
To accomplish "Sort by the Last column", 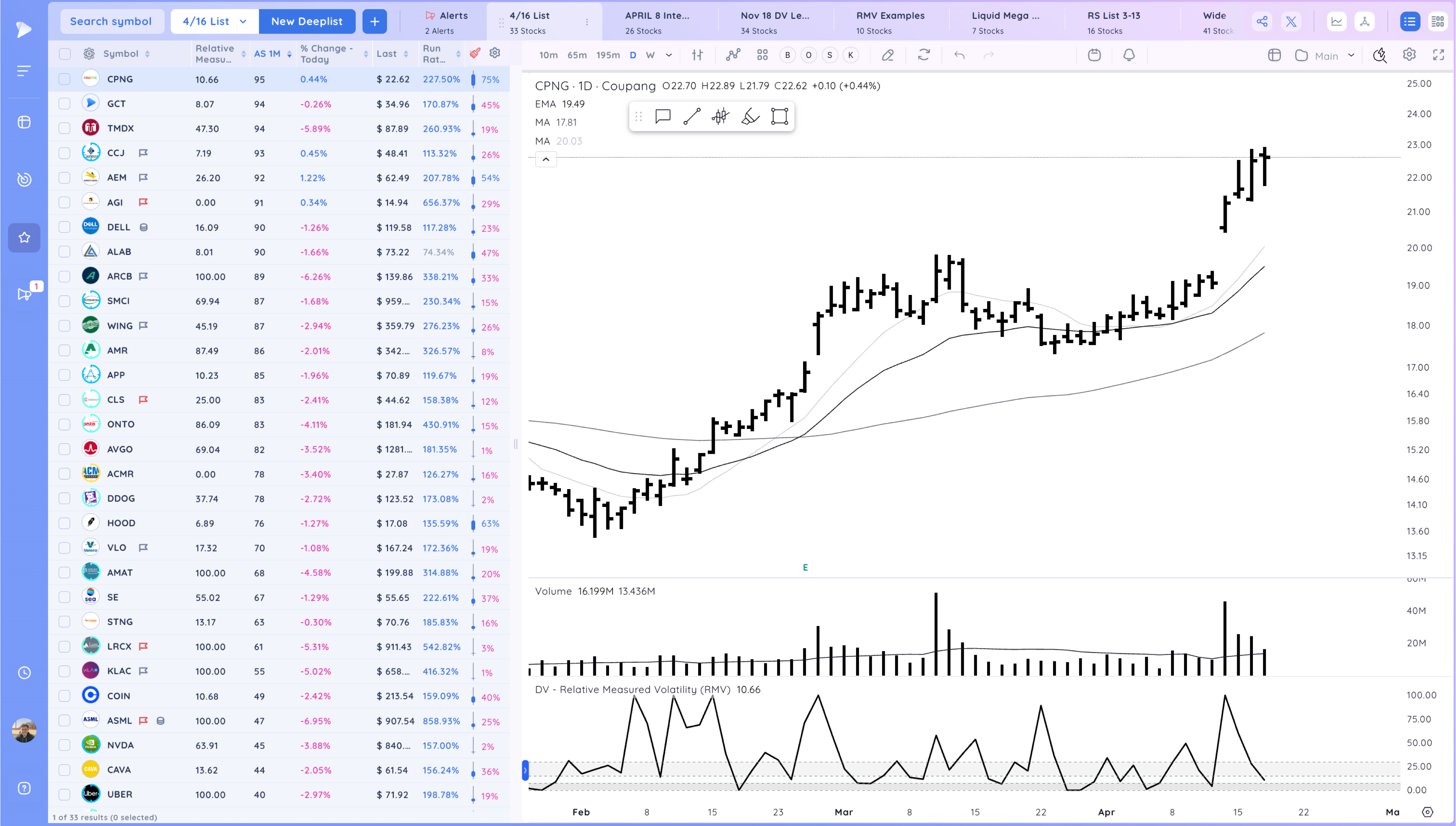I will click(392, 54).
